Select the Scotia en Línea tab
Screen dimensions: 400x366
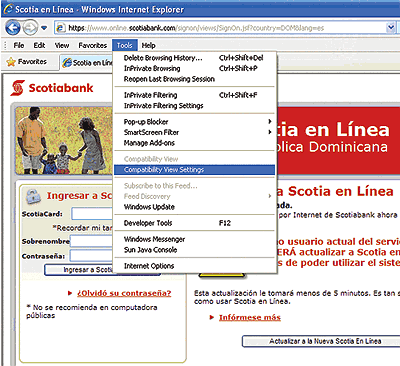pyautogui.click(x=87, y=62)
